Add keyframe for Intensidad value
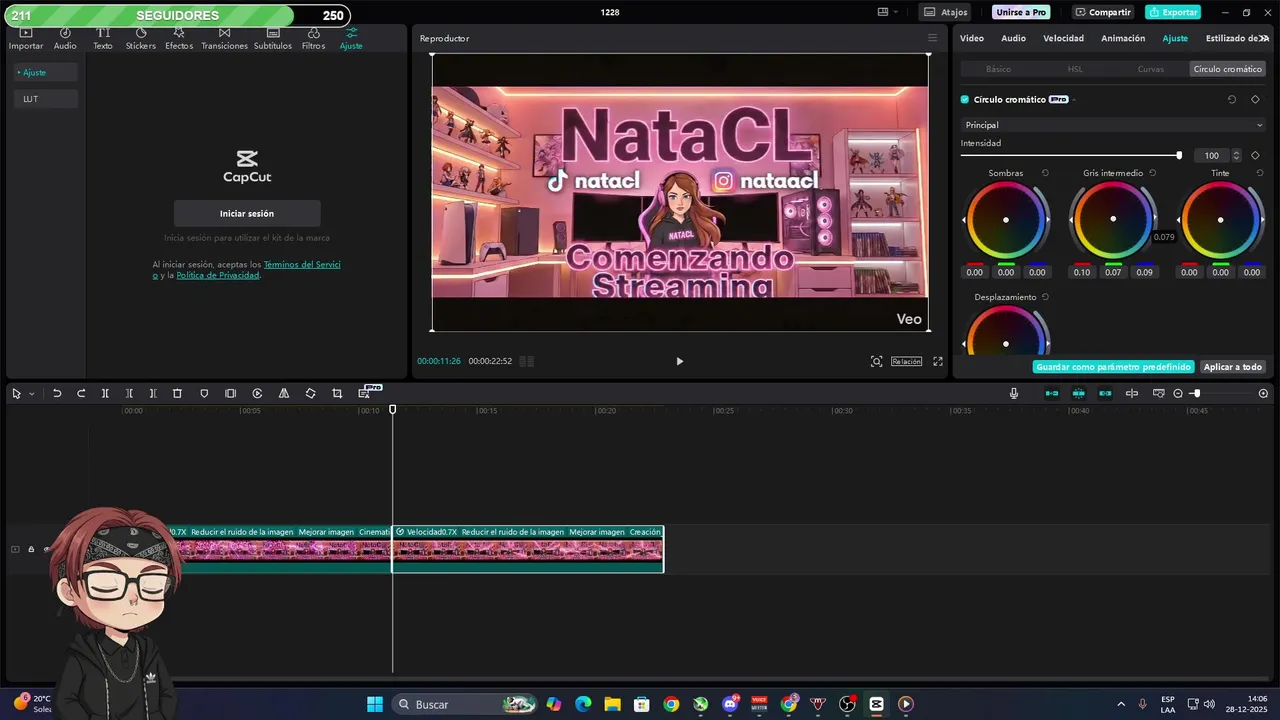This screenshot has width=1280, height=720. click(x=1255, y=156)
